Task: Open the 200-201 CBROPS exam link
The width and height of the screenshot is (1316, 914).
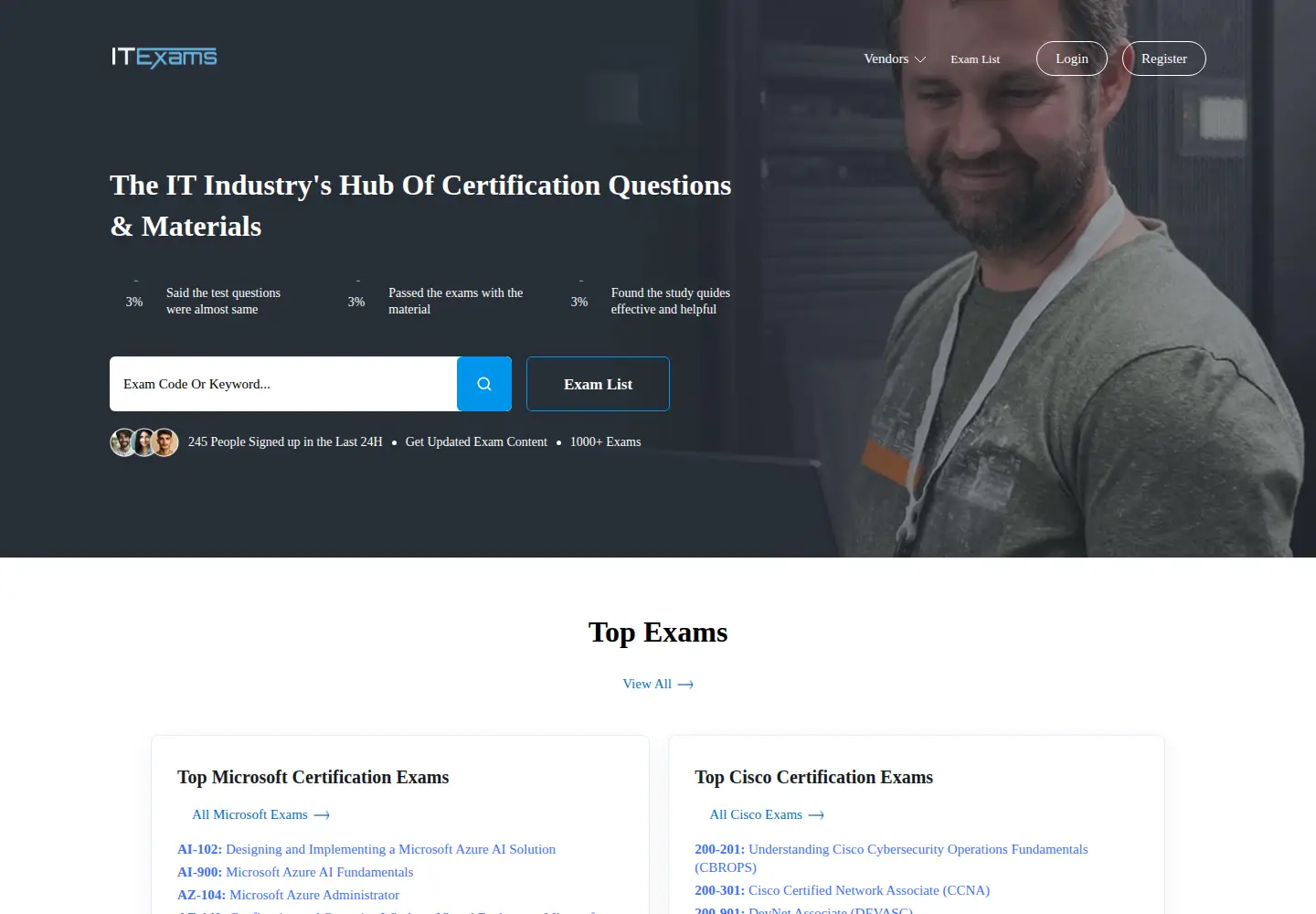Action: click(x=891, y=858)
